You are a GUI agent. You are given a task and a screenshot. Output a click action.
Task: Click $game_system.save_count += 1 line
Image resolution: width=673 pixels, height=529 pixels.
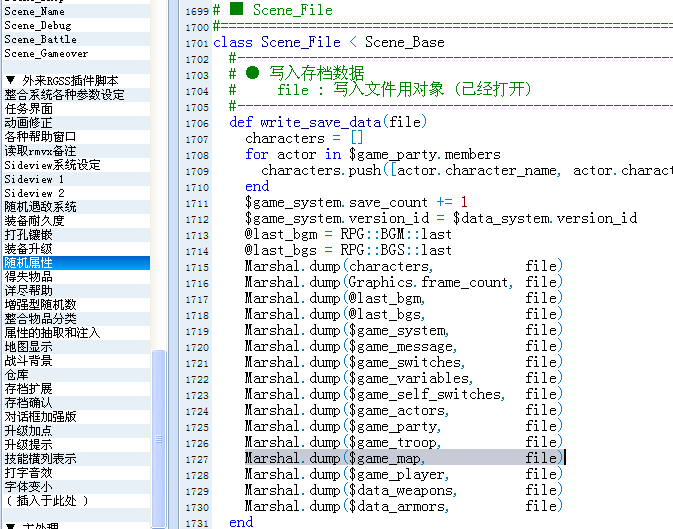[356, 202]
